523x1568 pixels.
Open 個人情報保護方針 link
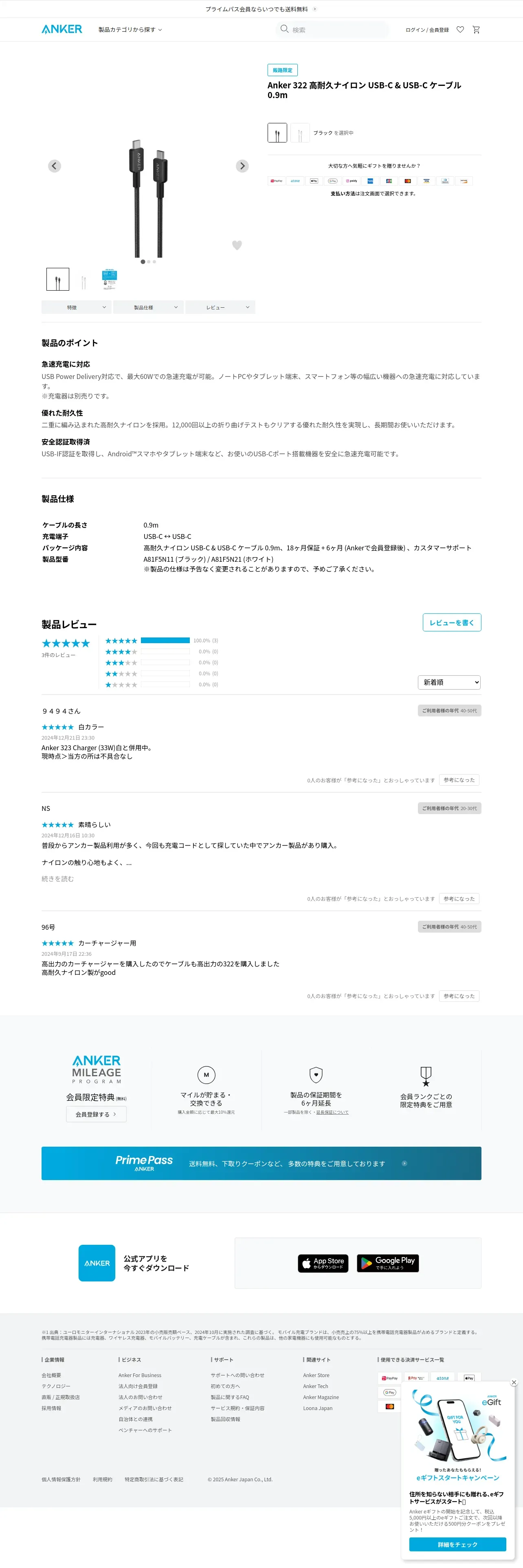(61, 1479)
